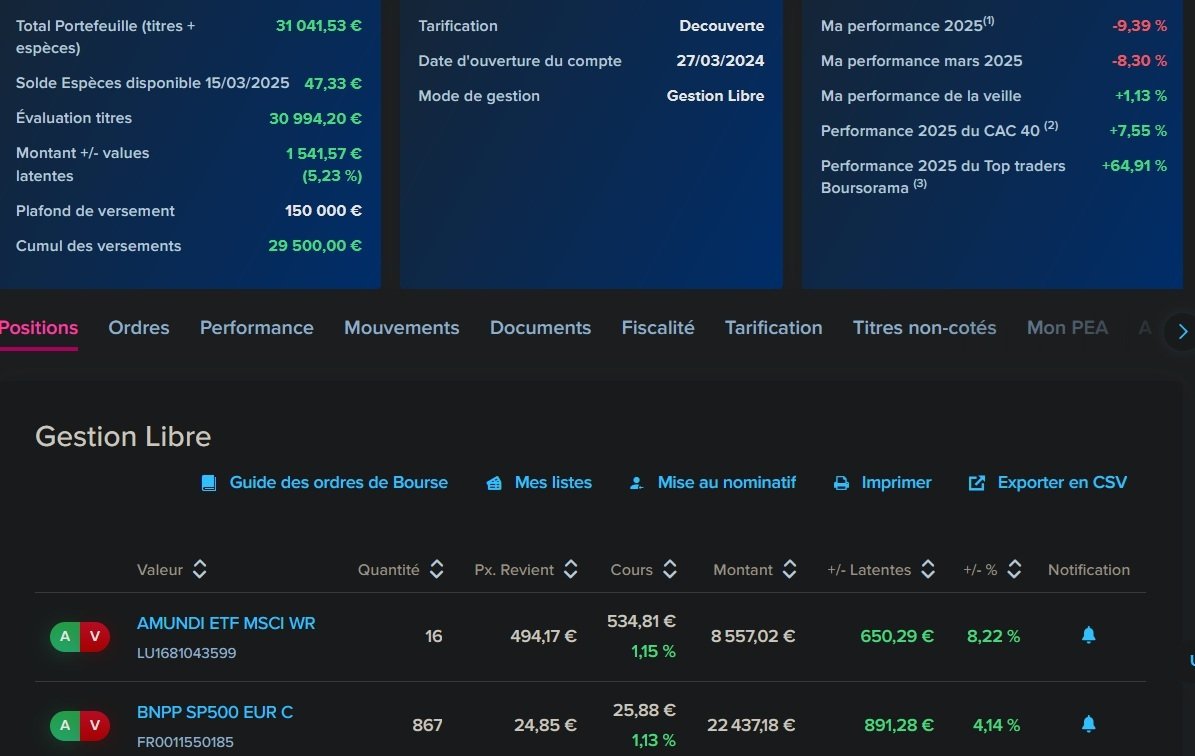Select the Positions tab
Screen dimensions: 1195x756
coord(39,328)
